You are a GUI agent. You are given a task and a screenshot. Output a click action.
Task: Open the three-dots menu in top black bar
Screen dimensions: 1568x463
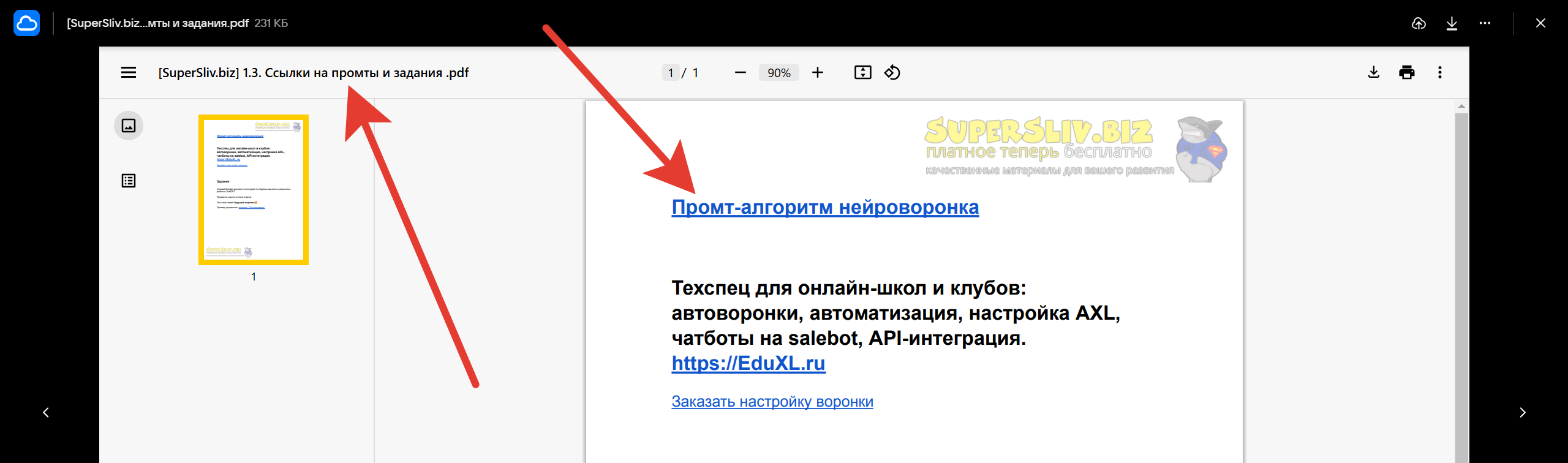click(x=1485, y=23)
